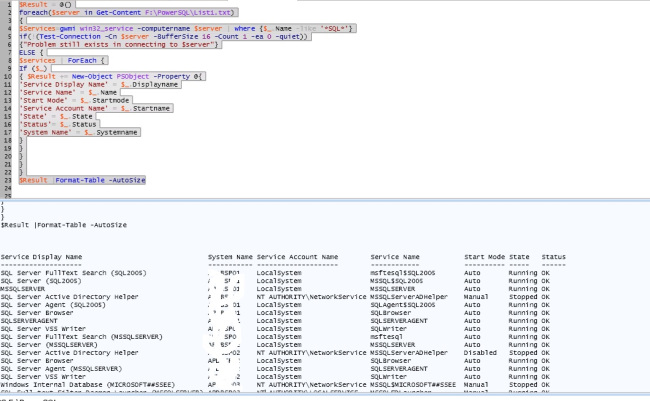Click the 'Service Account Name' column header
This screenshot has width=650, height=401.
coord(297,257)
